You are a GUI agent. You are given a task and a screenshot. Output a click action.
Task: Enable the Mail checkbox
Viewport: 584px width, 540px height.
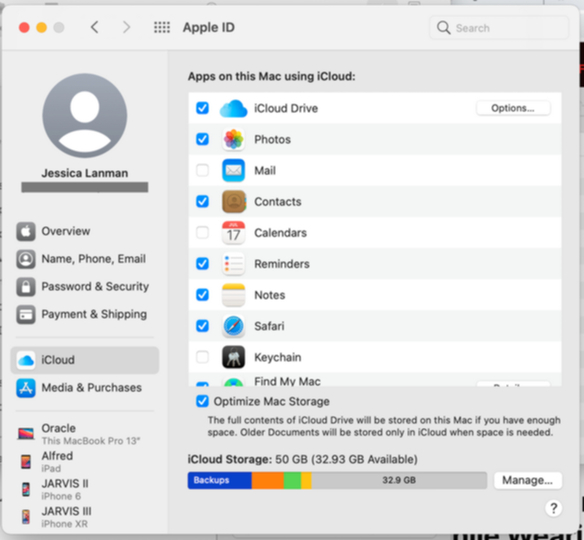[x=202, y=171]
